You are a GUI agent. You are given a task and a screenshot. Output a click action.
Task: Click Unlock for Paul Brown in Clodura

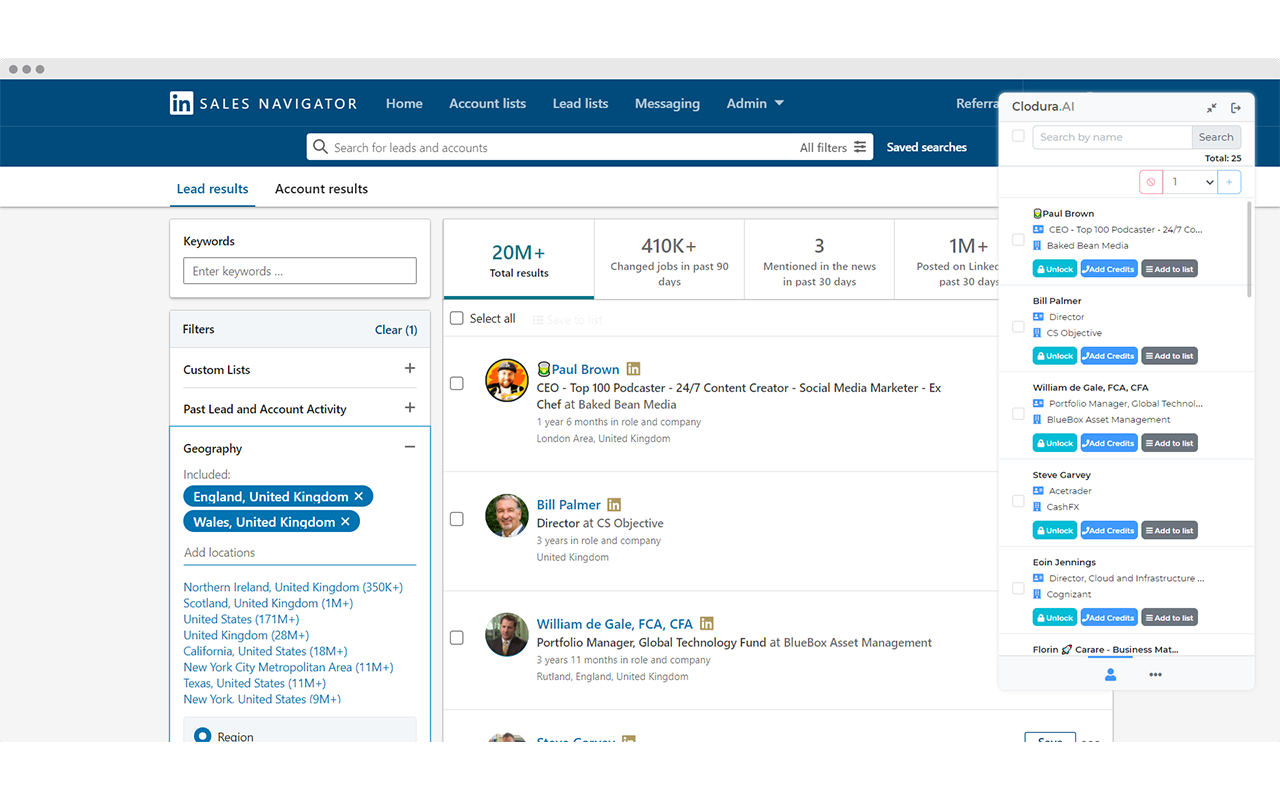point(1055,269)
